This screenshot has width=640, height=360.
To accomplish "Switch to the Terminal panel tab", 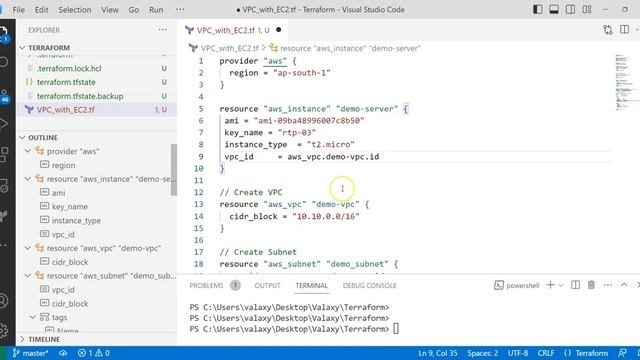I will [311, 285].
